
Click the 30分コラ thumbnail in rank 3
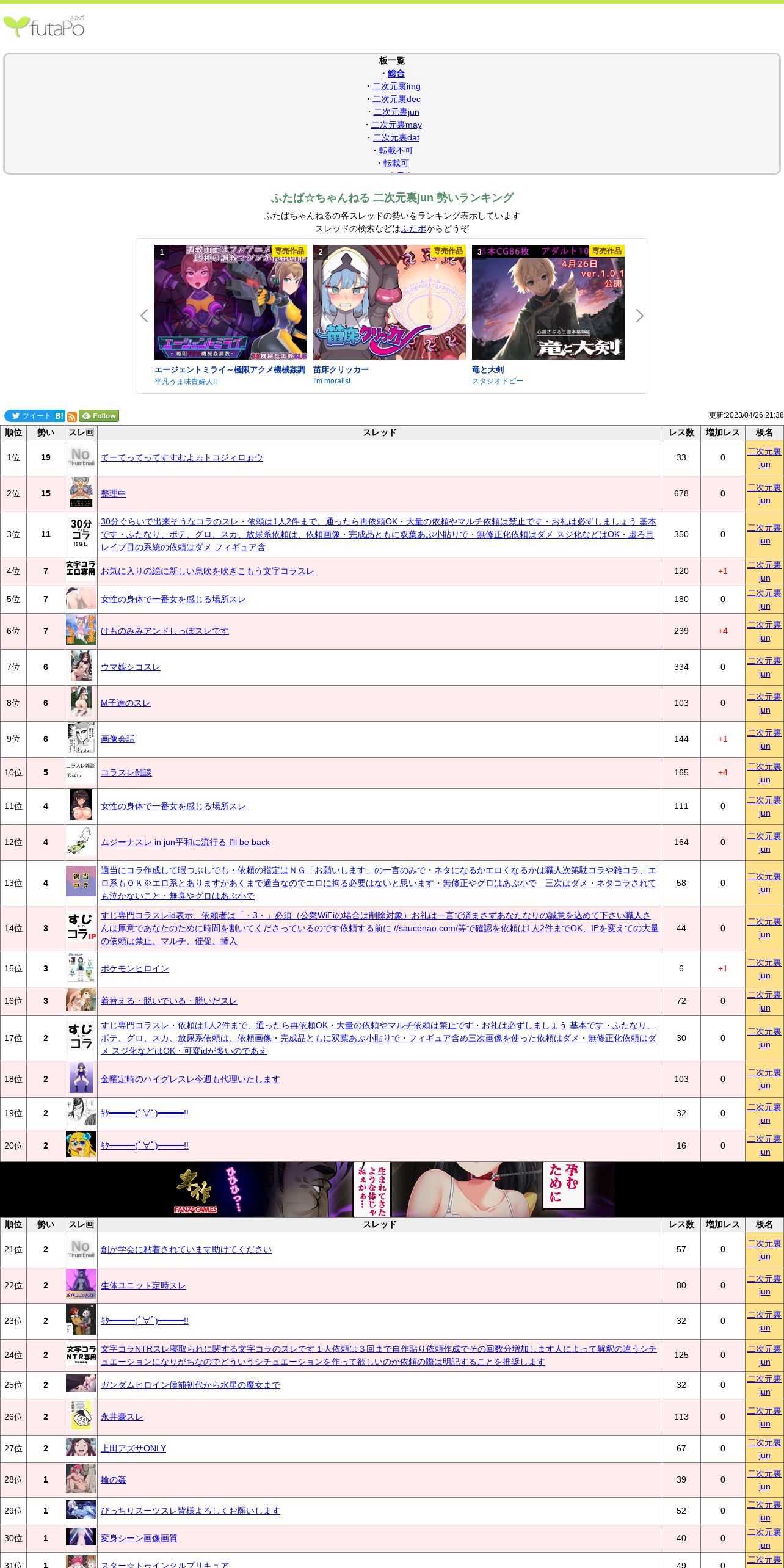point(81,534)
